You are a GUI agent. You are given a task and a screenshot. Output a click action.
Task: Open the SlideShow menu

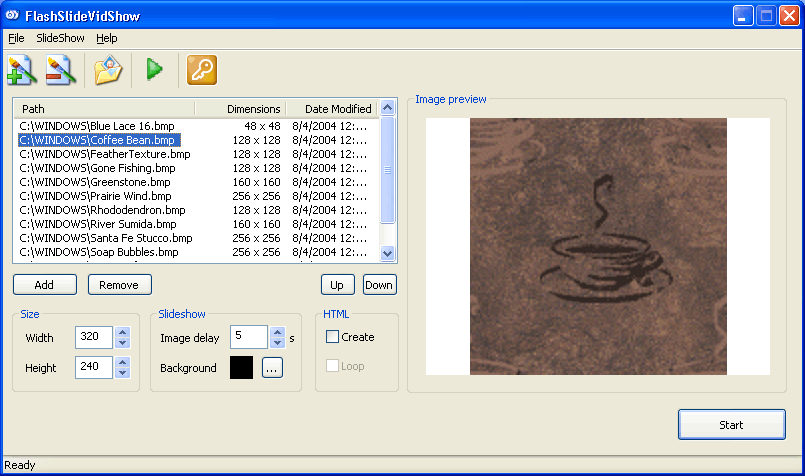(x=60, y=38)
